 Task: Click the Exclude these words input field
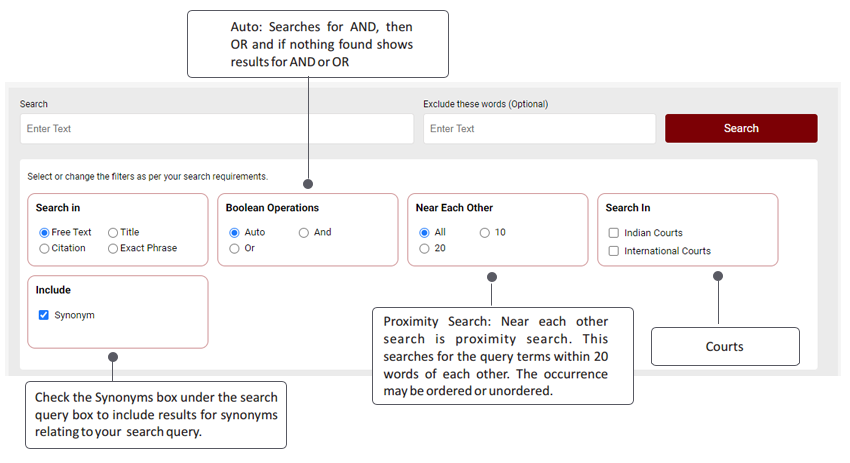pyautogui.click(x=539, y=129)
